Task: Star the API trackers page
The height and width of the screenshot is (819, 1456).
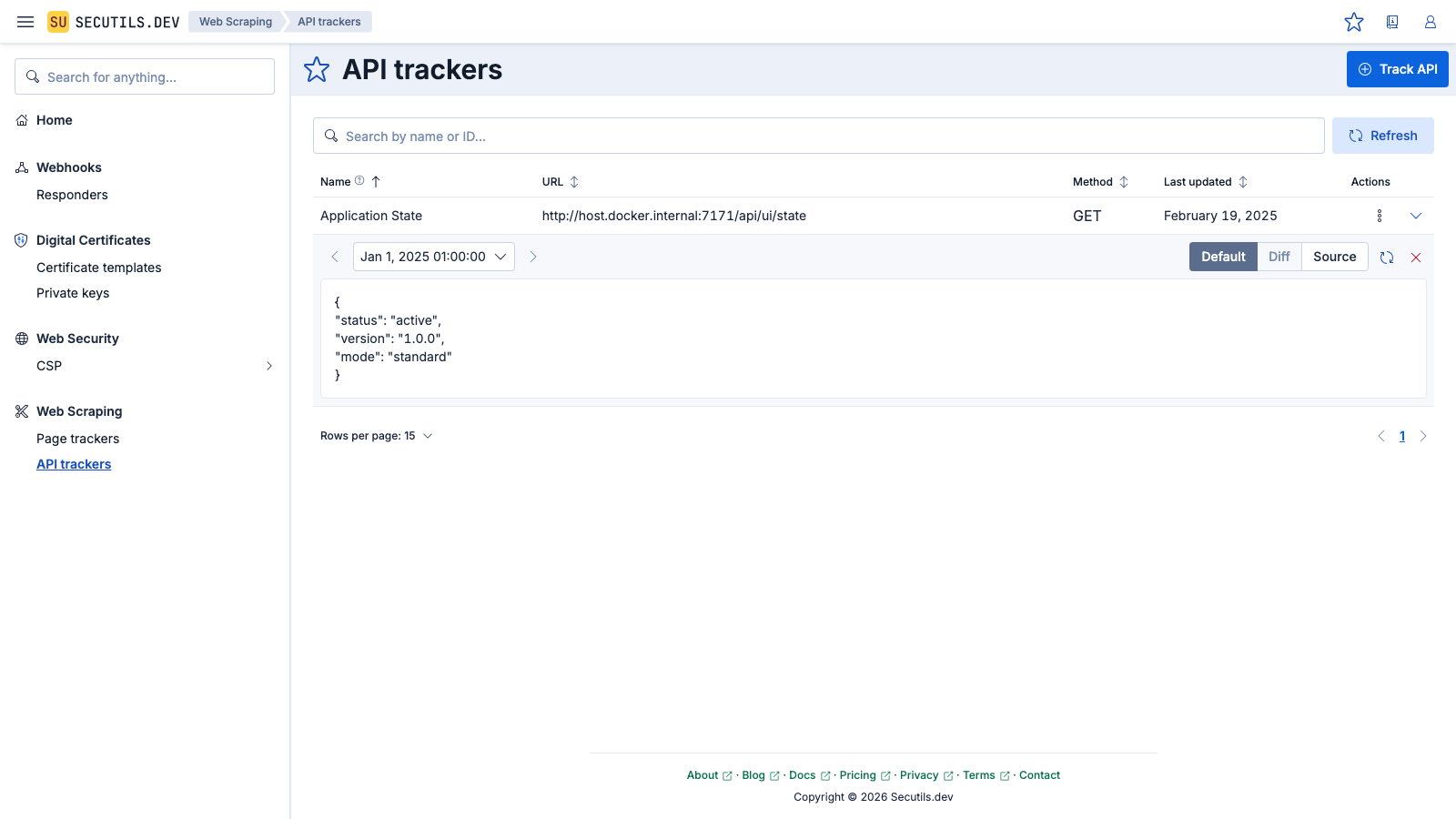Action: (316, 69)
